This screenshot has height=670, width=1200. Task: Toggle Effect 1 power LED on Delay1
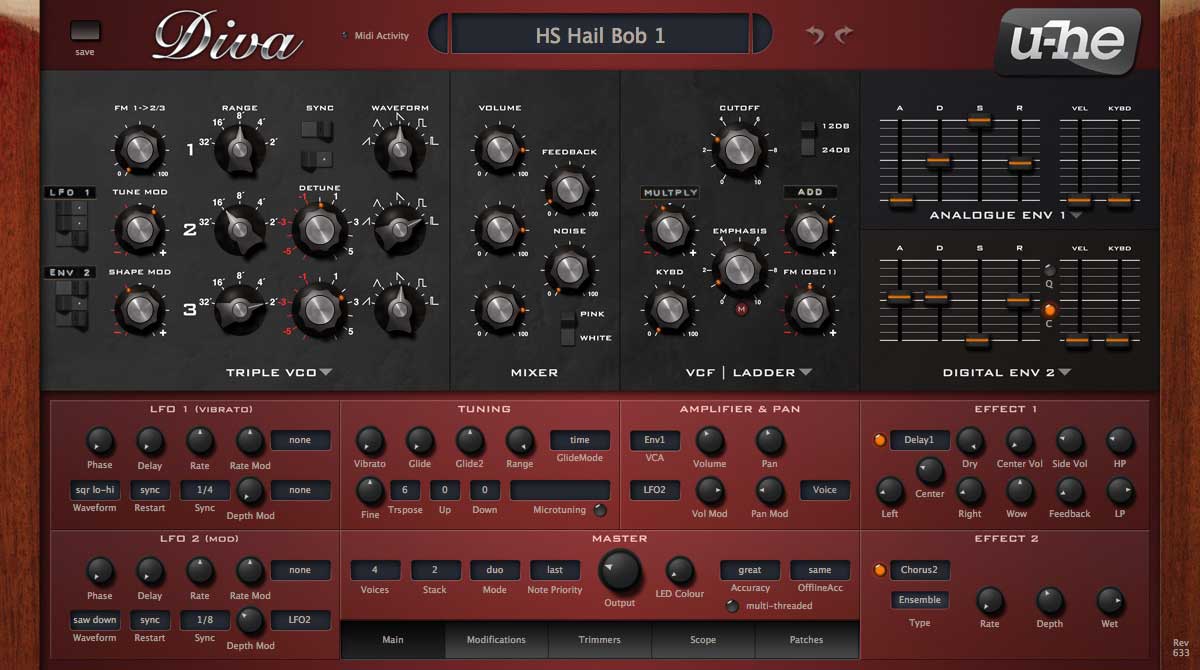(880, 440)
